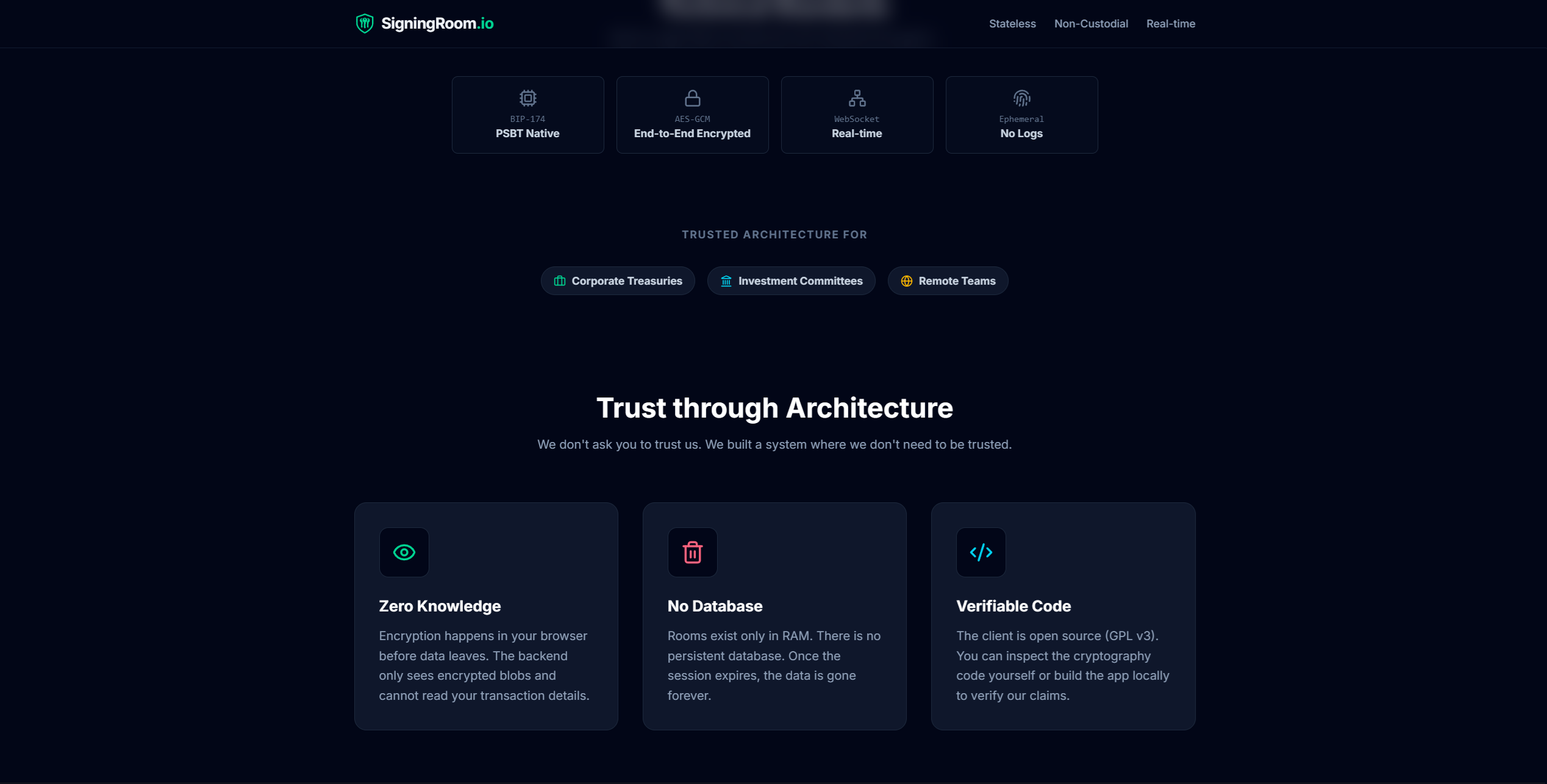
Task: Click the eye icon above Zero Knowledge
Action: [404, 552]
